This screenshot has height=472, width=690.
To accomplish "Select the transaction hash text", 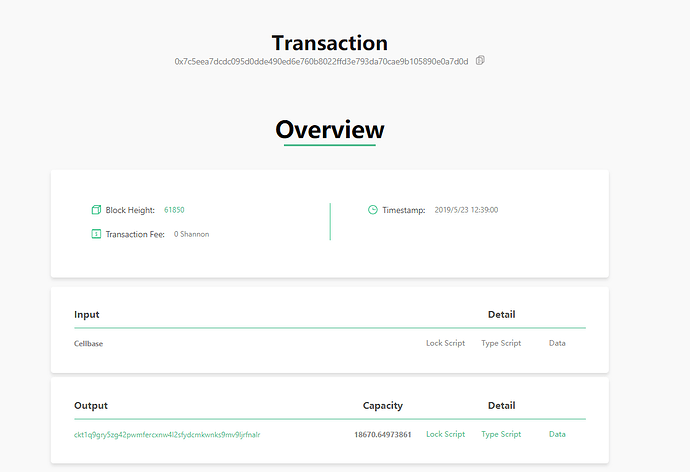I will 321,62.
